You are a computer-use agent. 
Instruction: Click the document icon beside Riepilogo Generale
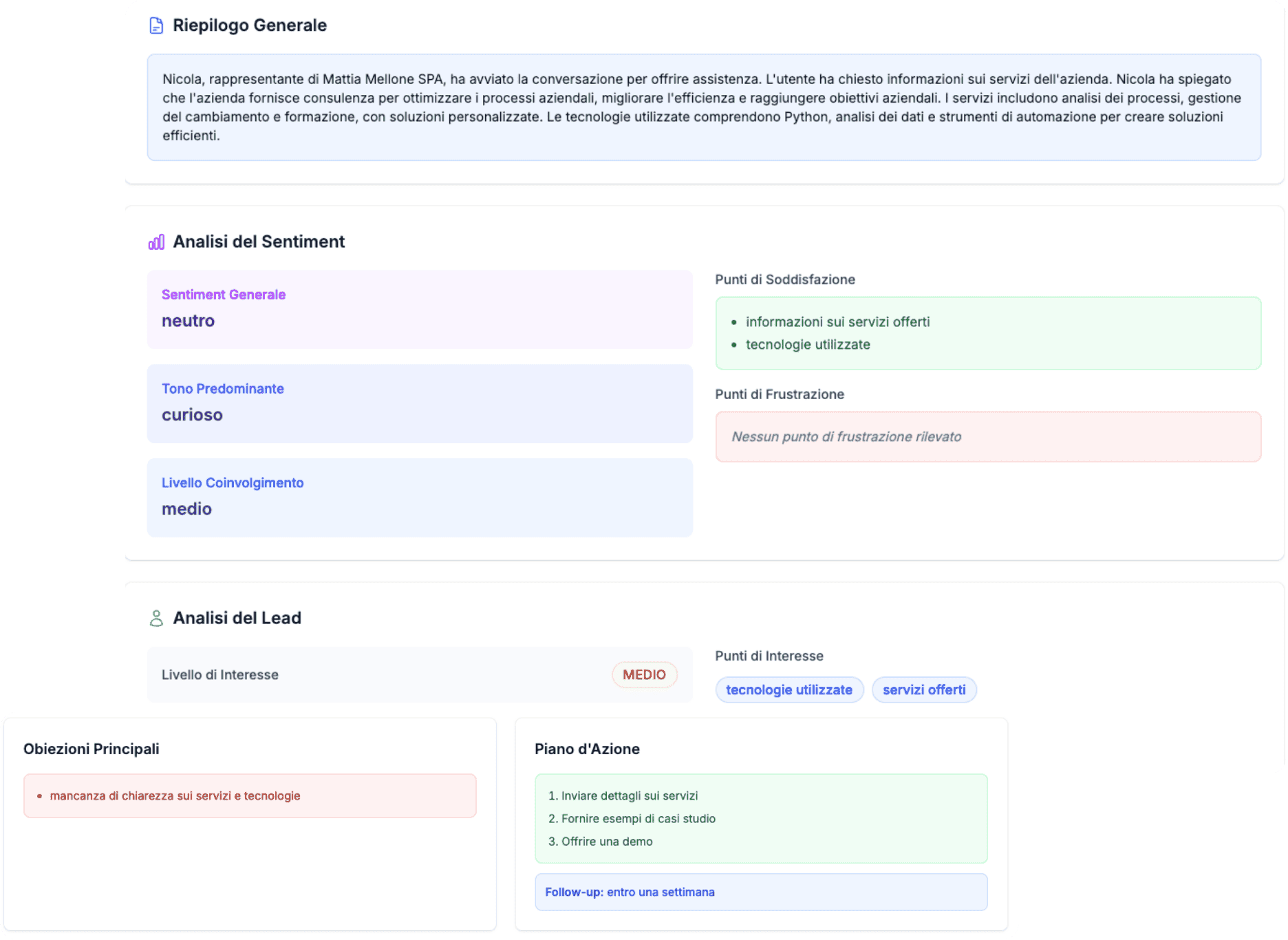tap(156, 25)
